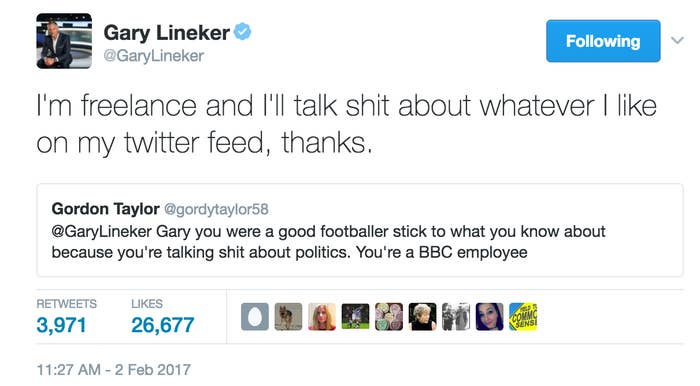Click the blonde woman liker avatar

click(322, 317)
